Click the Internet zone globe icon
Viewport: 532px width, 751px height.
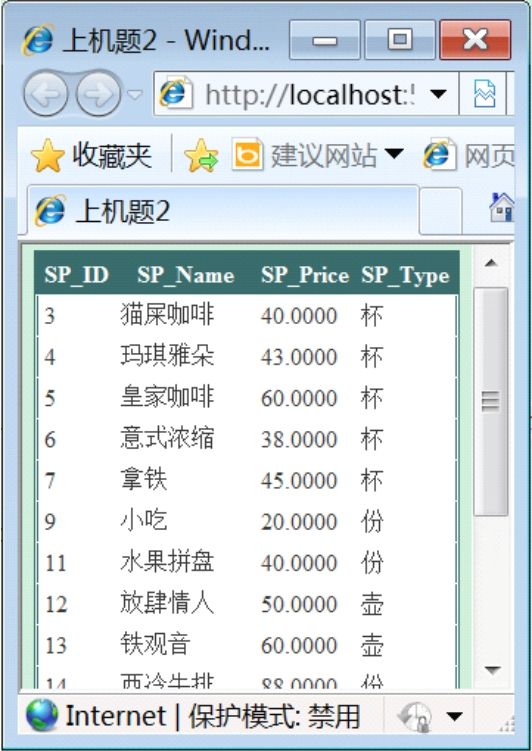click(x=42, y=716)
